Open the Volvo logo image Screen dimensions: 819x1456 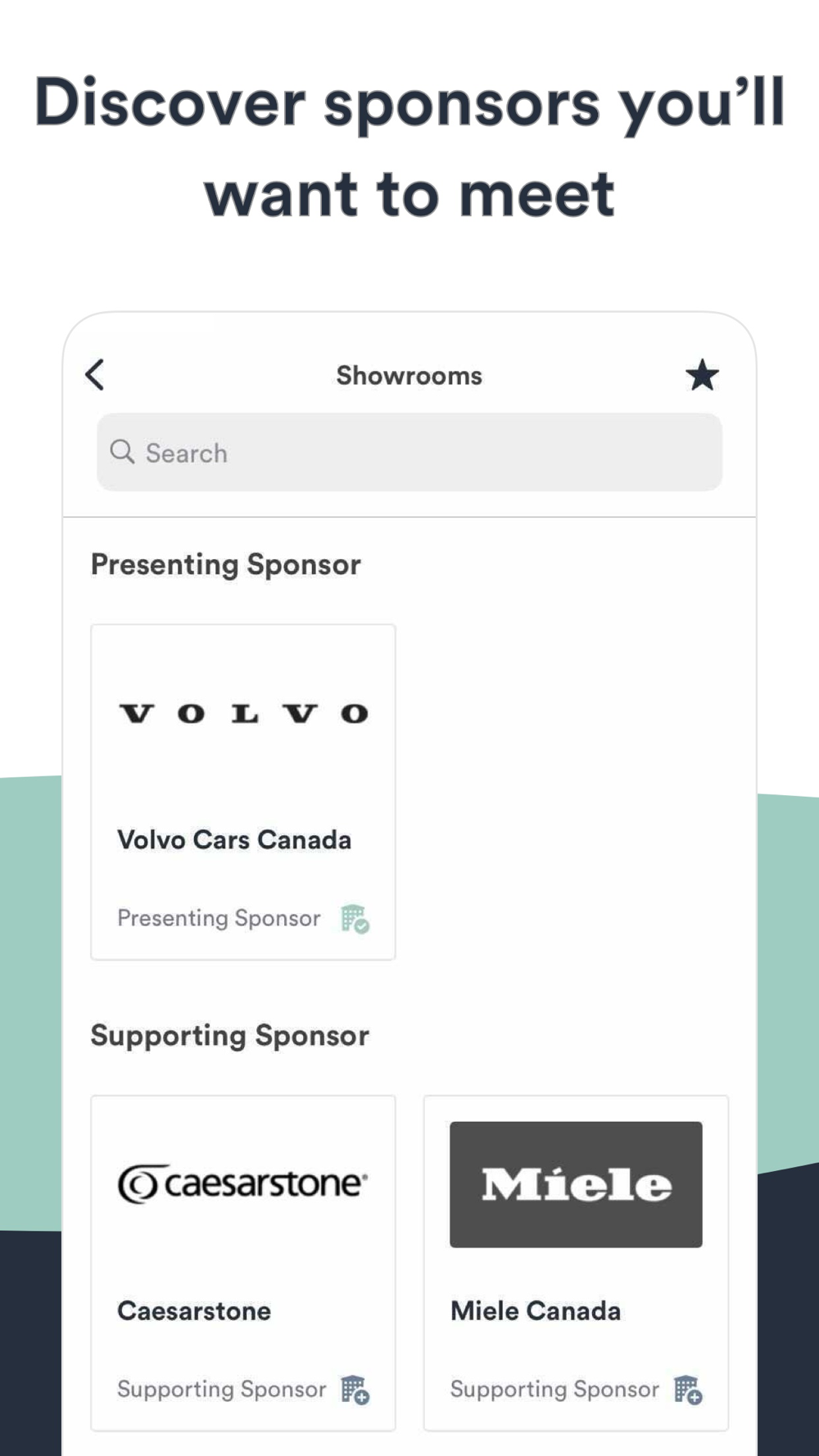coord(243,713)
